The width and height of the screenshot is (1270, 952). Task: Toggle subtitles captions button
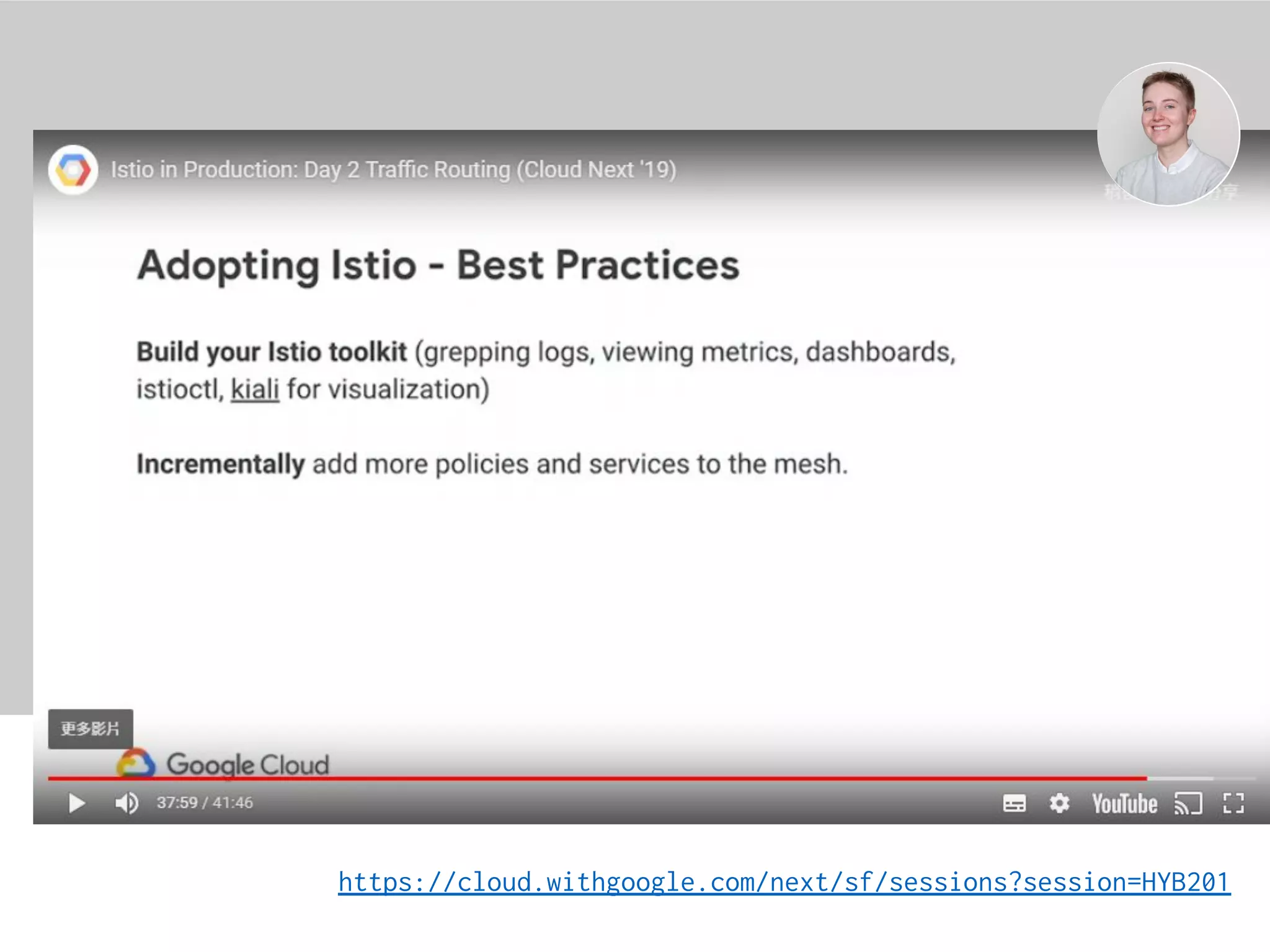1014,804
